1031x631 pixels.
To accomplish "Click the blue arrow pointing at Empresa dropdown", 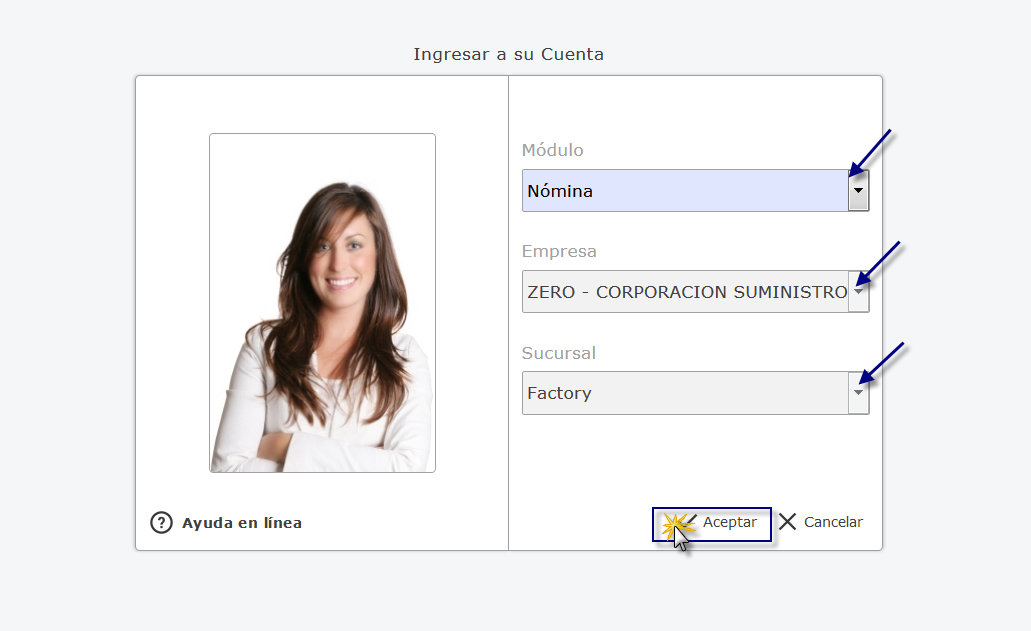I will click(880, 262).
